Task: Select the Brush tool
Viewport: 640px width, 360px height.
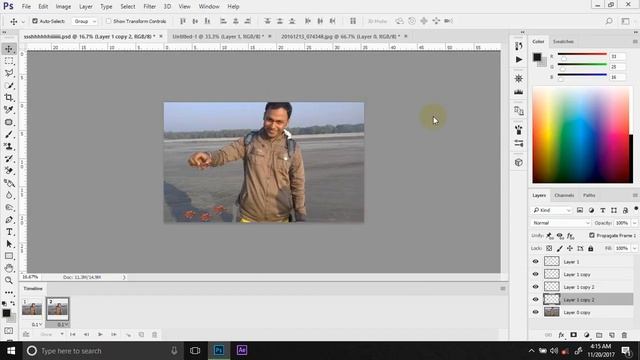Action: pos(9,134)
